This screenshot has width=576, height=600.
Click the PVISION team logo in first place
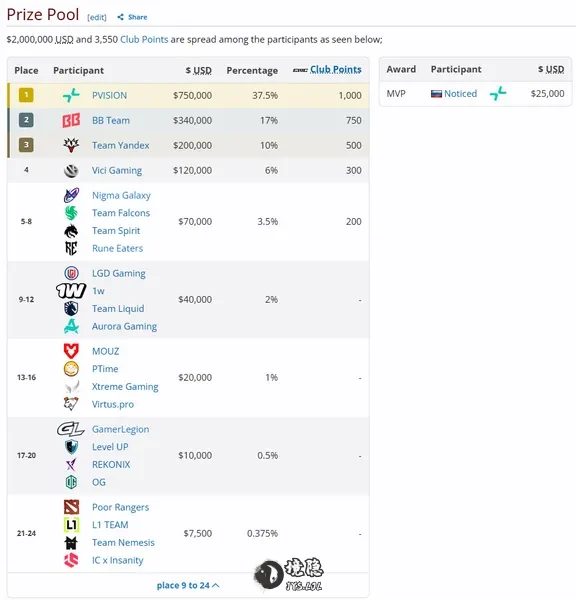71,95
